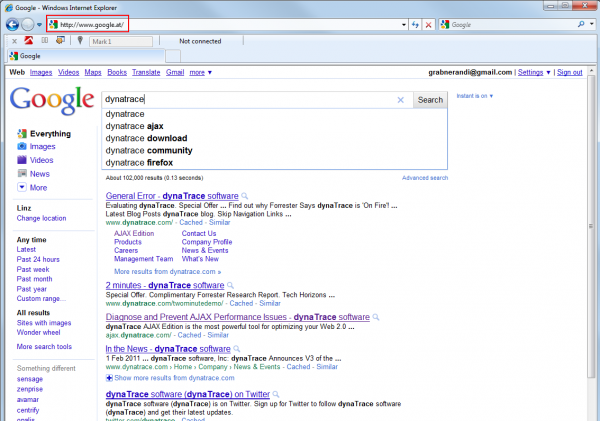The width and height of the screenshot is (600, 421).
Task: Expand 'Show more results from dynatrace.com' plus icon
Action: [x=109, y=378]
